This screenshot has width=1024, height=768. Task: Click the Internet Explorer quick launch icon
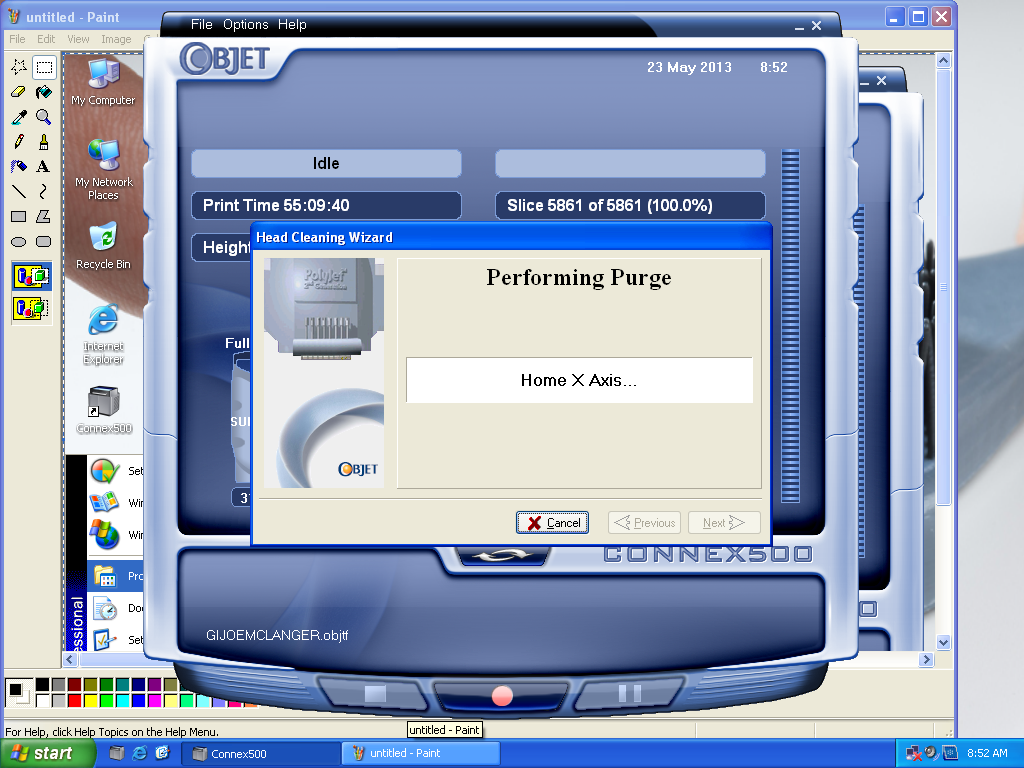tap(139, 753)
